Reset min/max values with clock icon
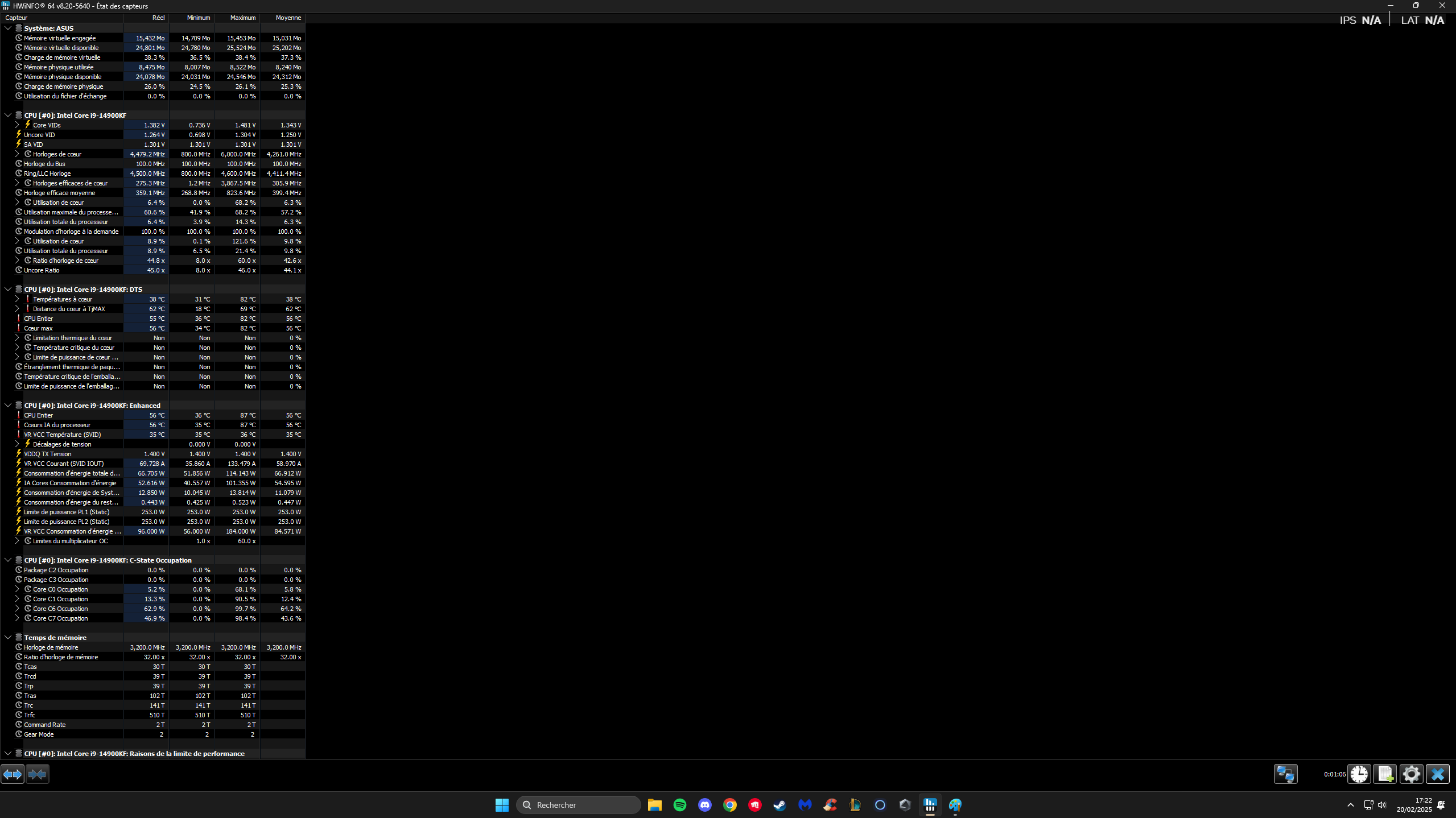Screen dimensions: 1456x818 coord(1359,774)
